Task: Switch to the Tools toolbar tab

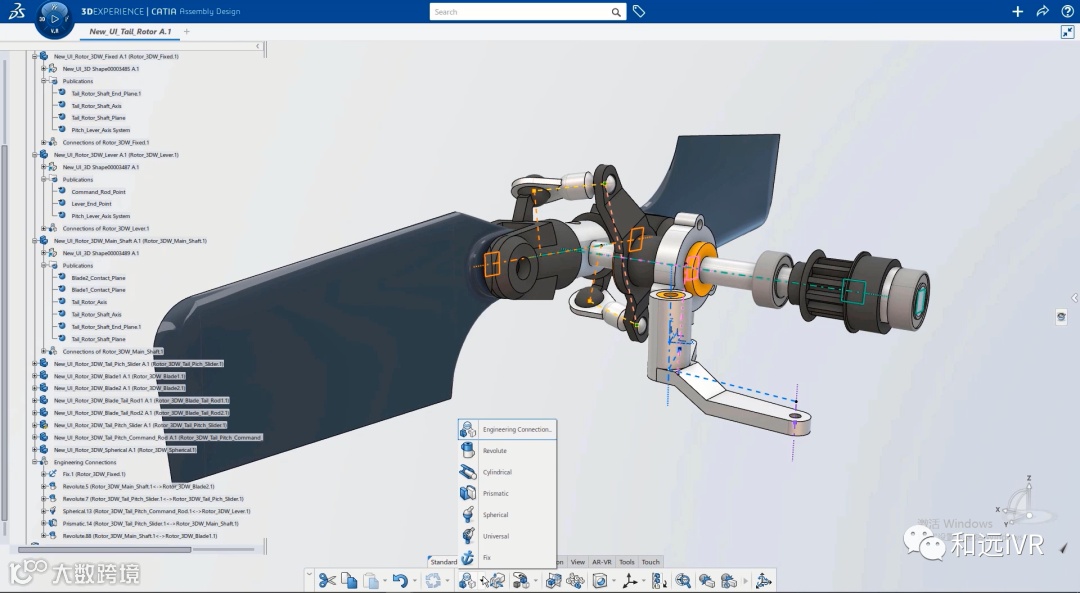Action: click(x=627, y=562)
